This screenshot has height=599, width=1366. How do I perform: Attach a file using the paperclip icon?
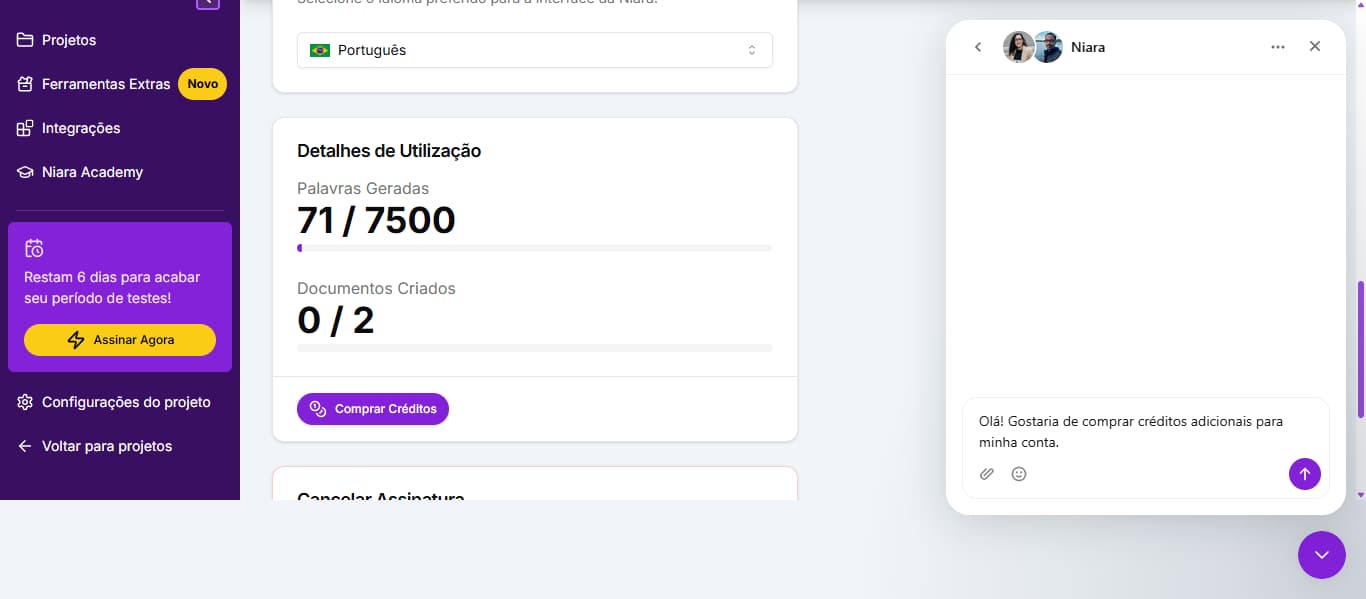987,473
